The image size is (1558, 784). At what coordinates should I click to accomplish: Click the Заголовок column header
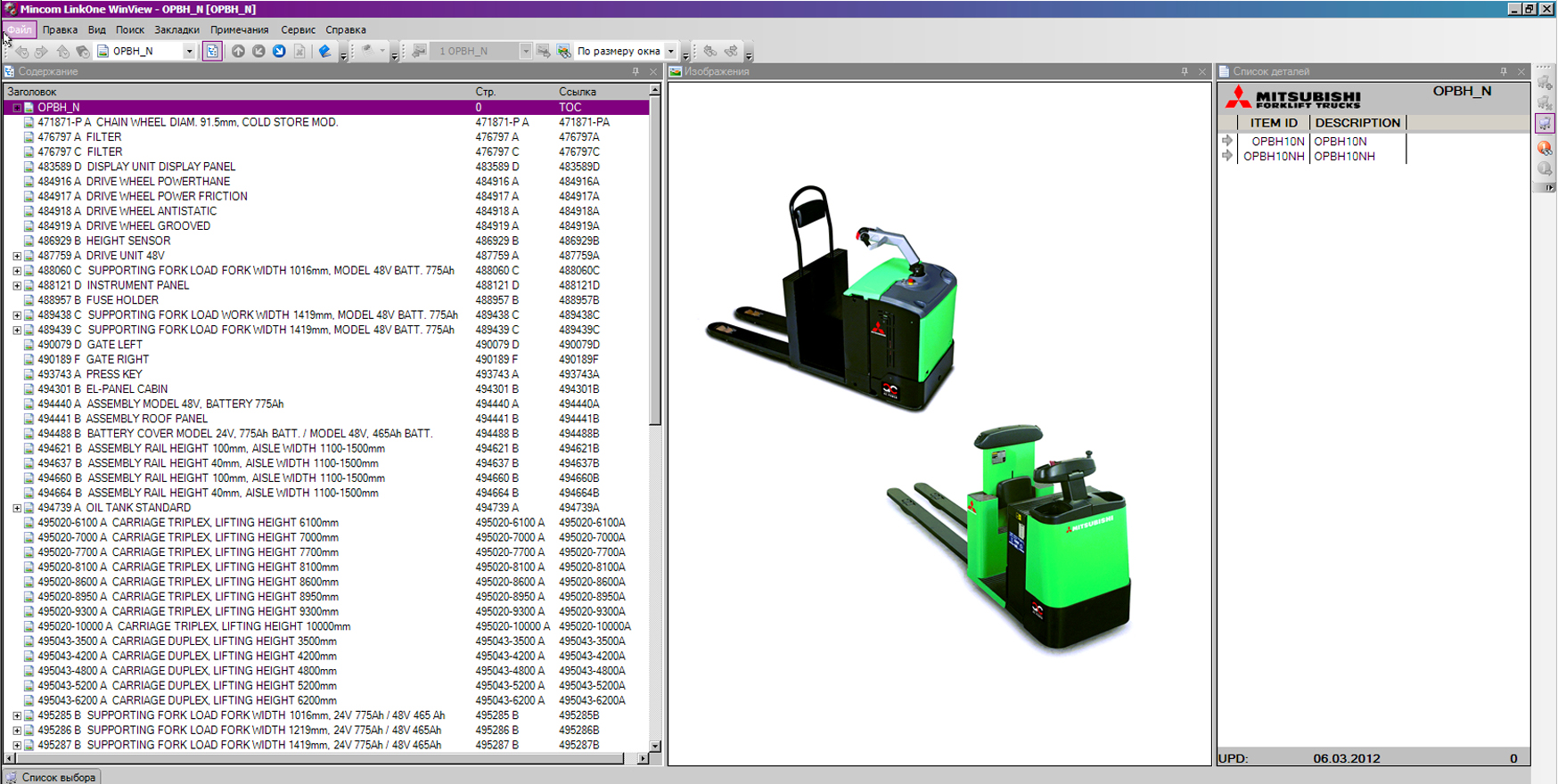(x=32, y=92)
